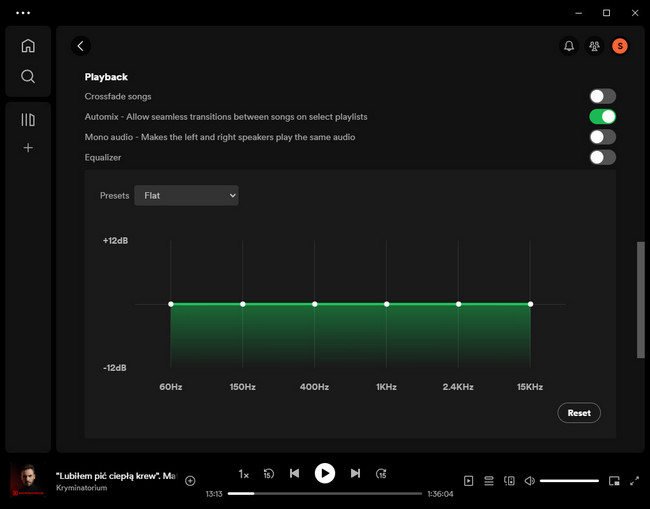Mute the volume speaker icon
The image size is (650, 509).
coord(530,481)
